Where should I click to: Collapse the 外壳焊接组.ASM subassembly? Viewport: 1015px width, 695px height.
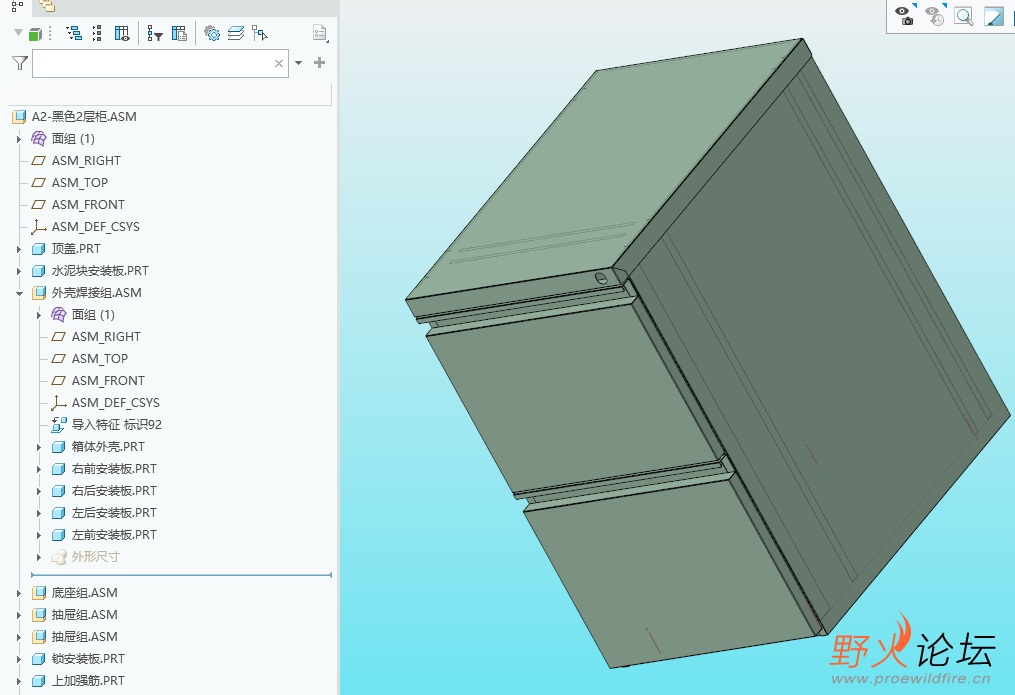coord(19,293)
